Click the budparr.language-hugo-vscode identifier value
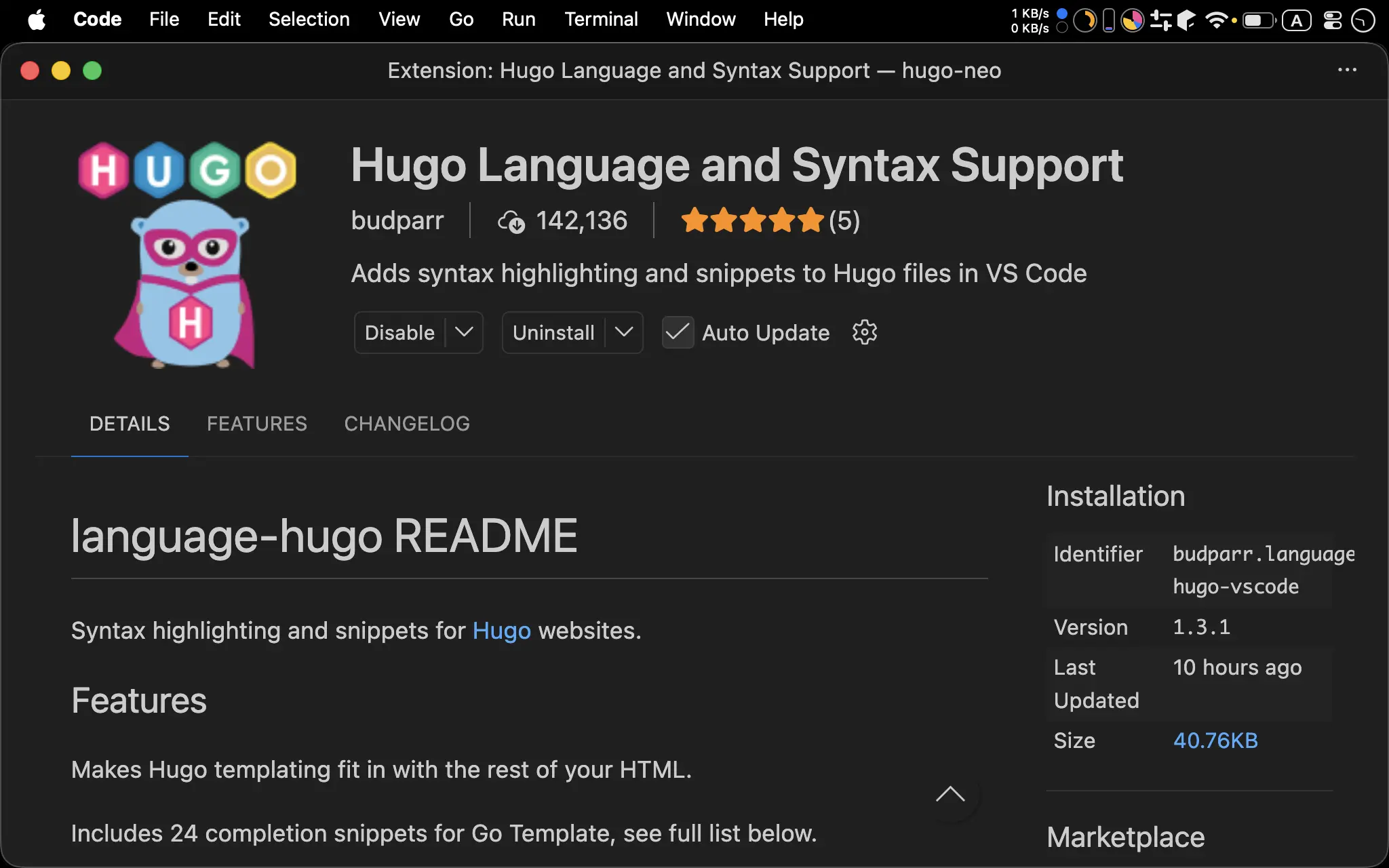 (x=1264, y=570)
